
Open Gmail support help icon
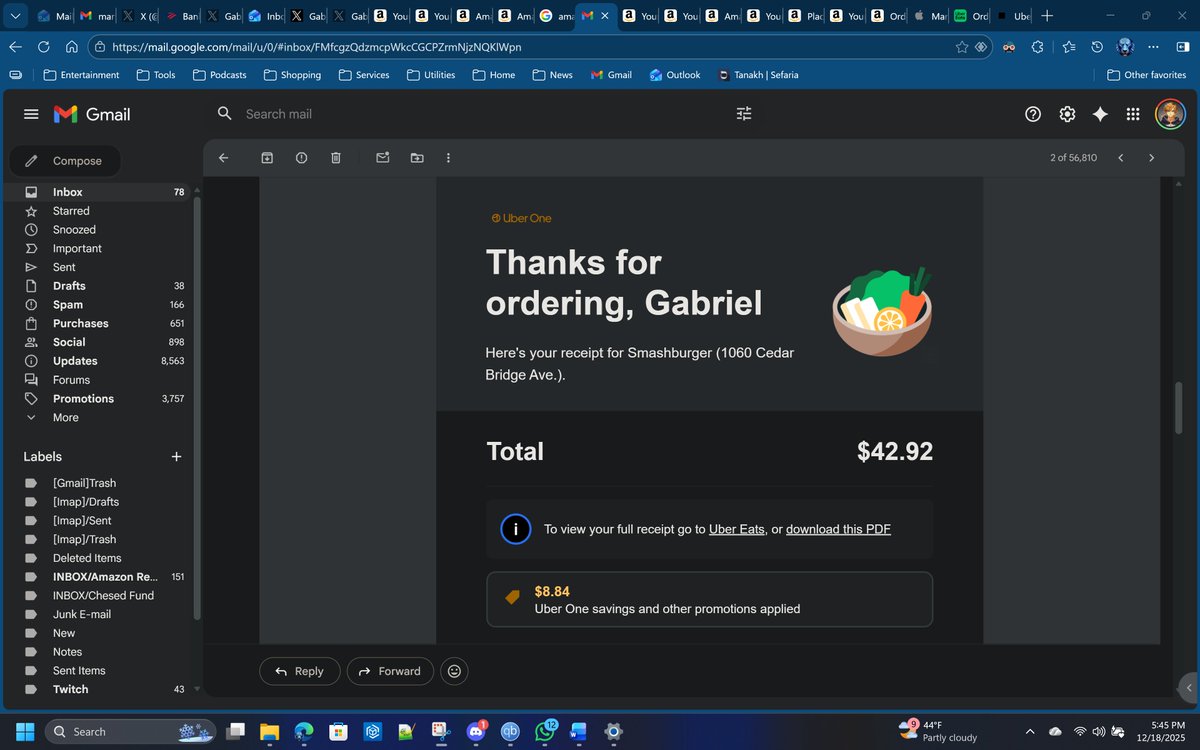(1033, 114)
